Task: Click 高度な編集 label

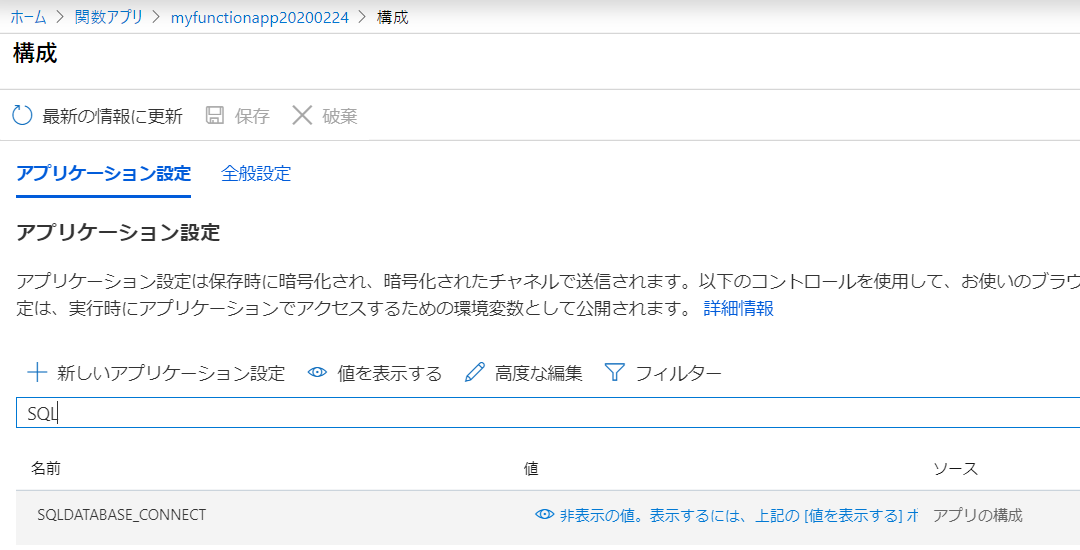Action: 538,373
